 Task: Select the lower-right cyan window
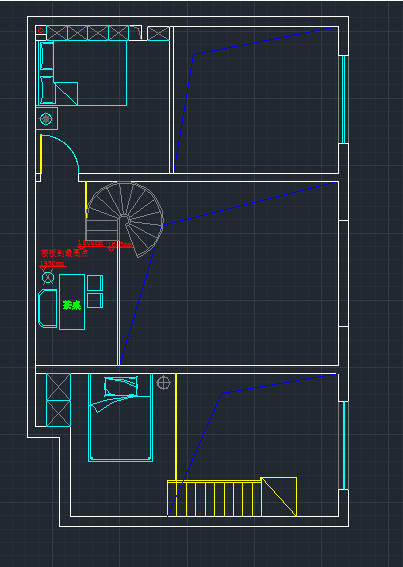tap(344, 445)
